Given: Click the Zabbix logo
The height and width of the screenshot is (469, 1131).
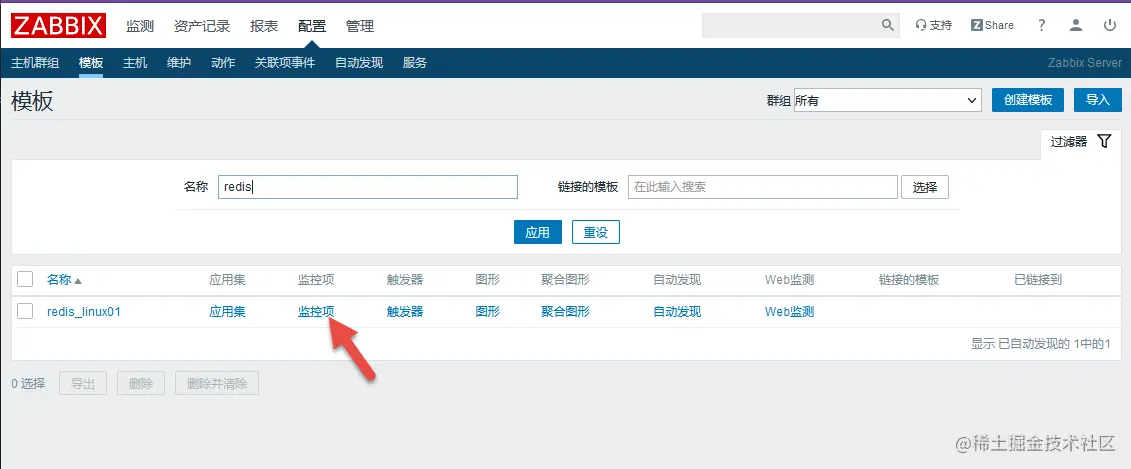Looking at the screenshot, I should pyautogui.click(x=58, y=26).
